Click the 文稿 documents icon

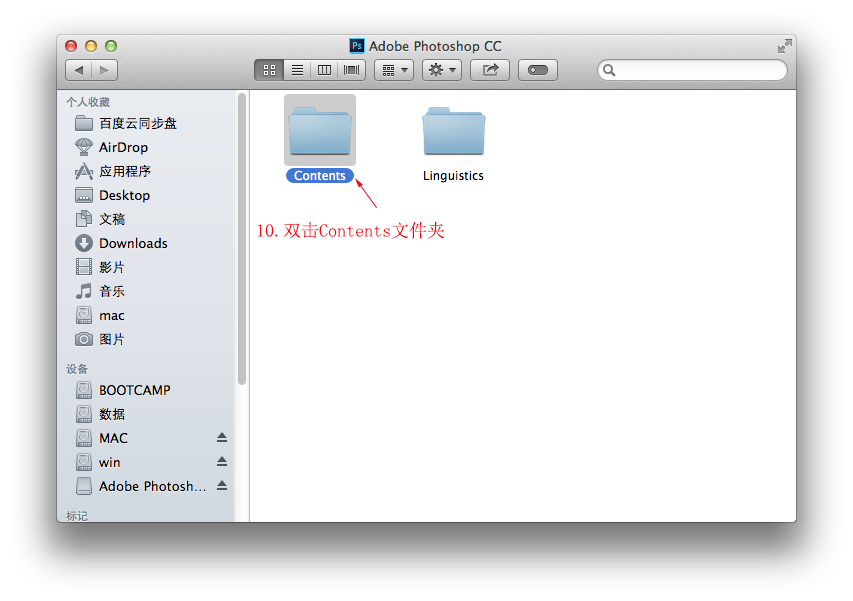[84, 219]
